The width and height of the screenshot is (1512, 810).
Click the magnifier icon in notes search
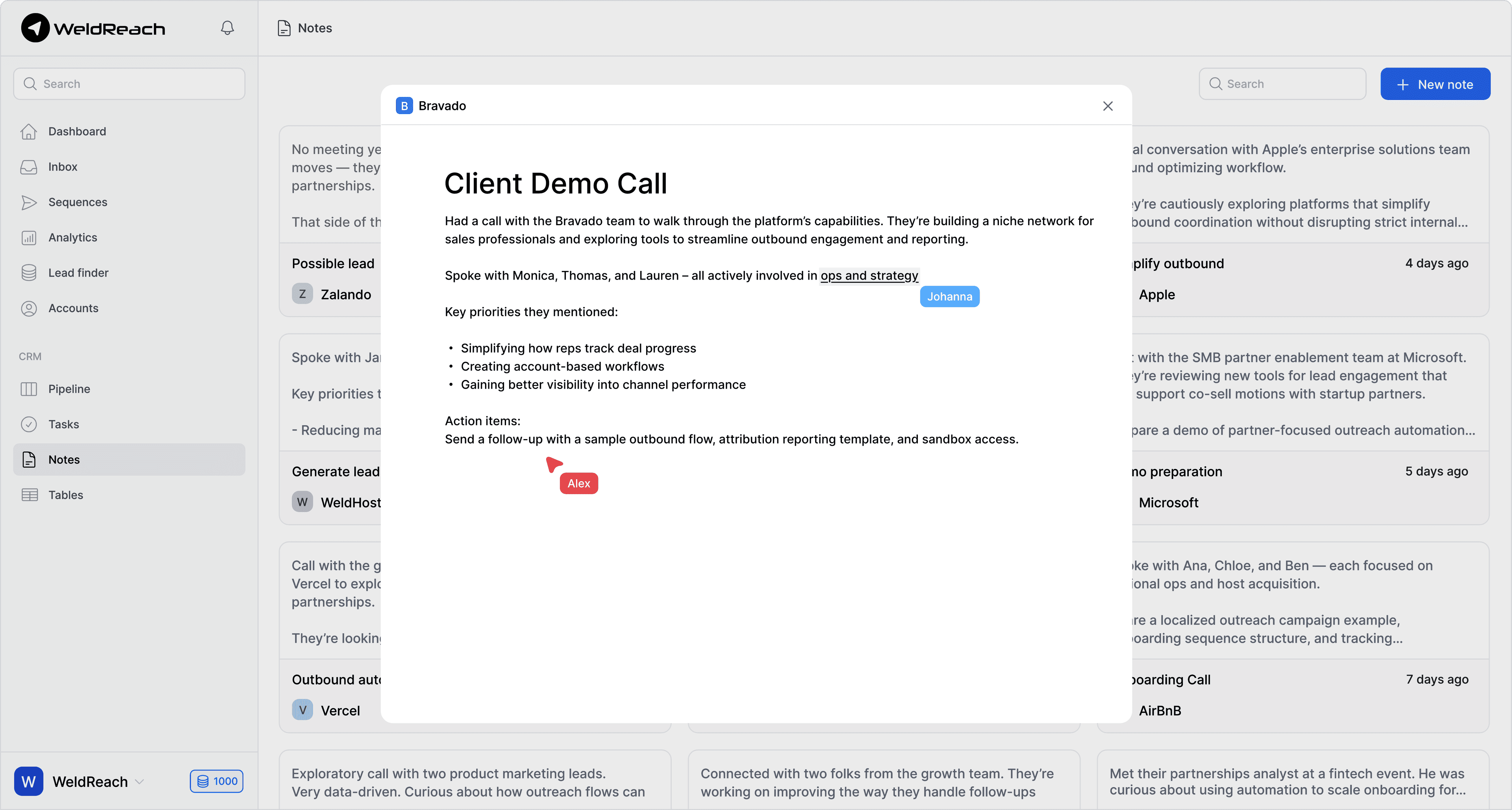[x=1216, y=84]
